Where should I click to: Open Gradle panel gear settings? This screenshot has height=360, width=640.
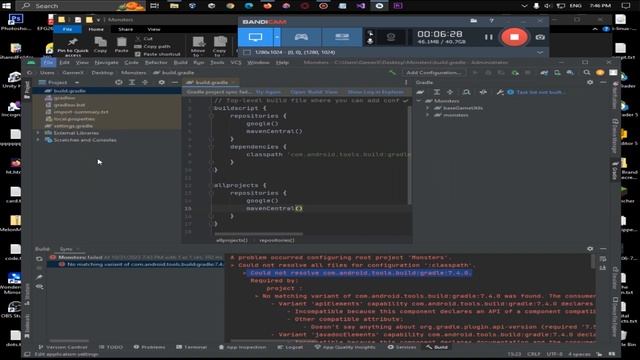coord(590,82)
